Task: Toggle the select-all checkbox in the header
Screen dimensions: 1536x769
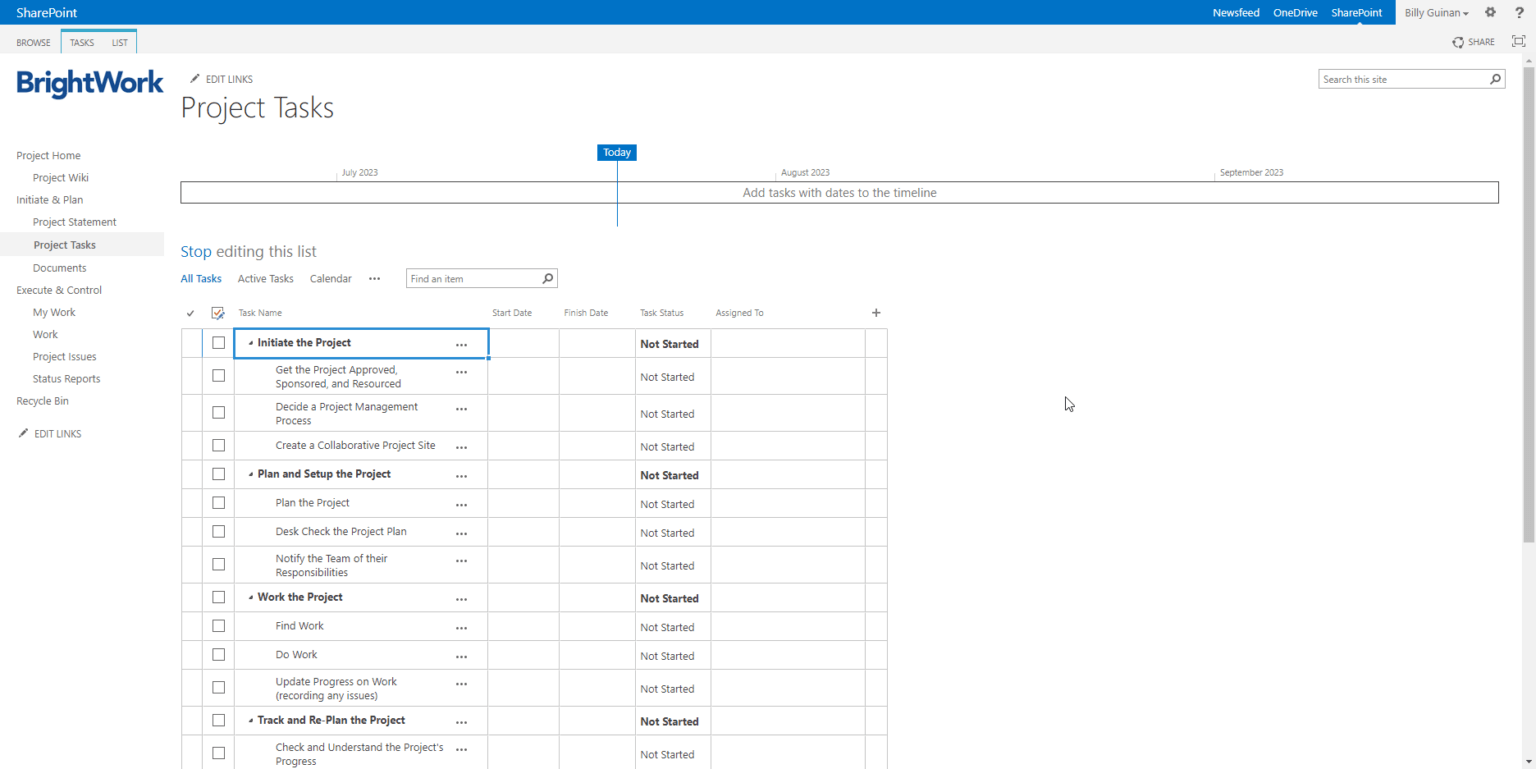Action: (217, 312)
